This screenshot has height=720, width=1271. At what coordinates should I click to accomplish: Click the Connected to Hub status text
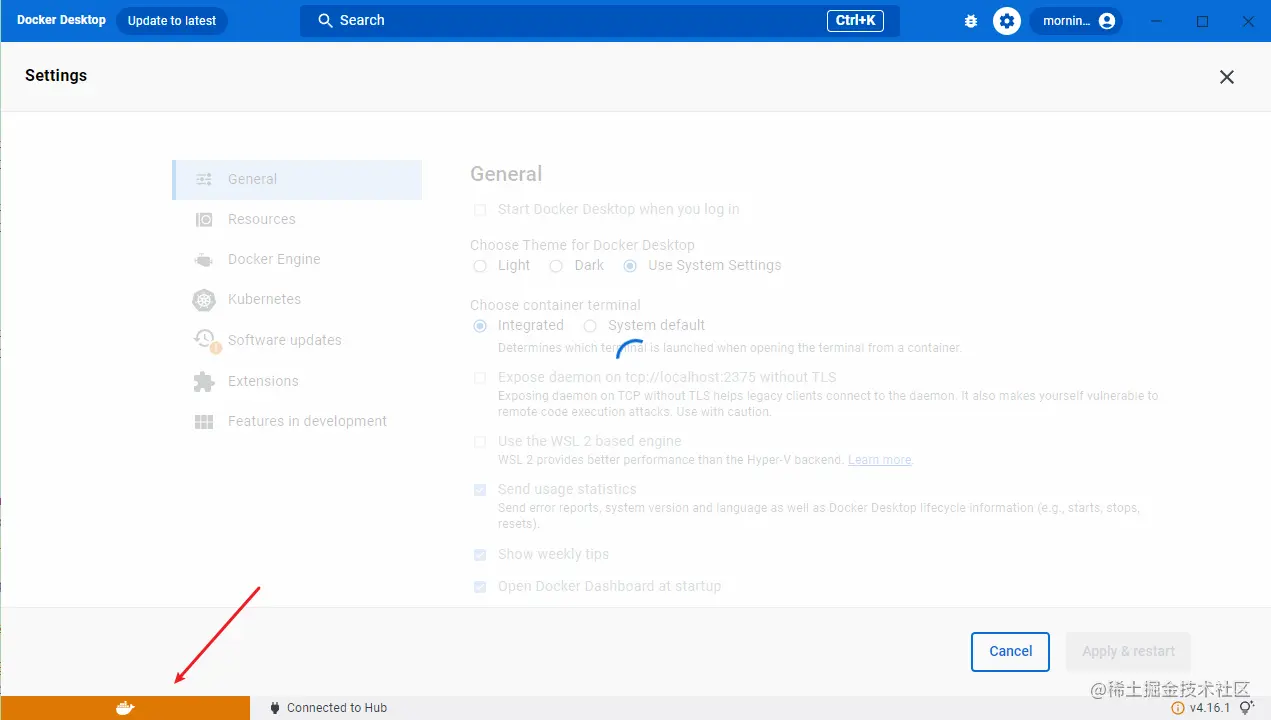[337, 708]
